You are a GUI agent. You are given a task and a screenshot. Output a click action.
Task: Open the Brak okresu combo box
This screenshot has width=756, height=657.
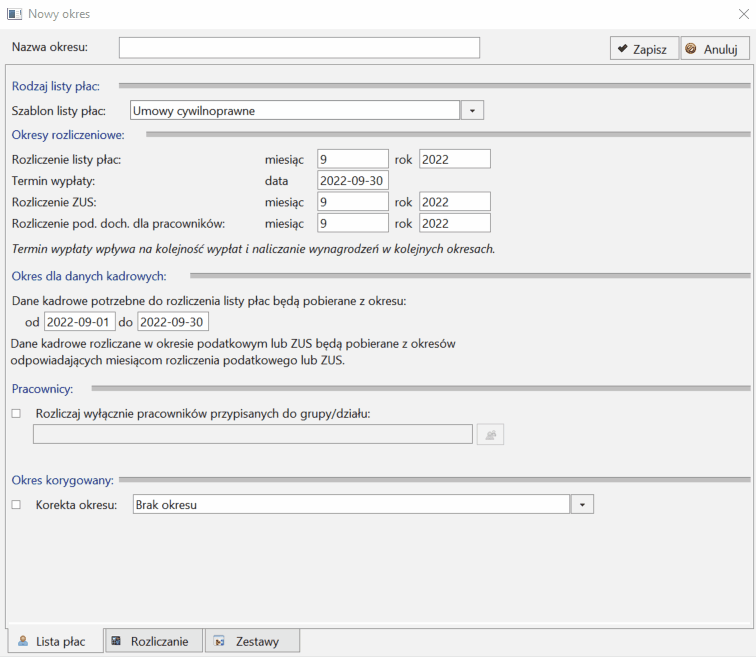pos(351,504)
